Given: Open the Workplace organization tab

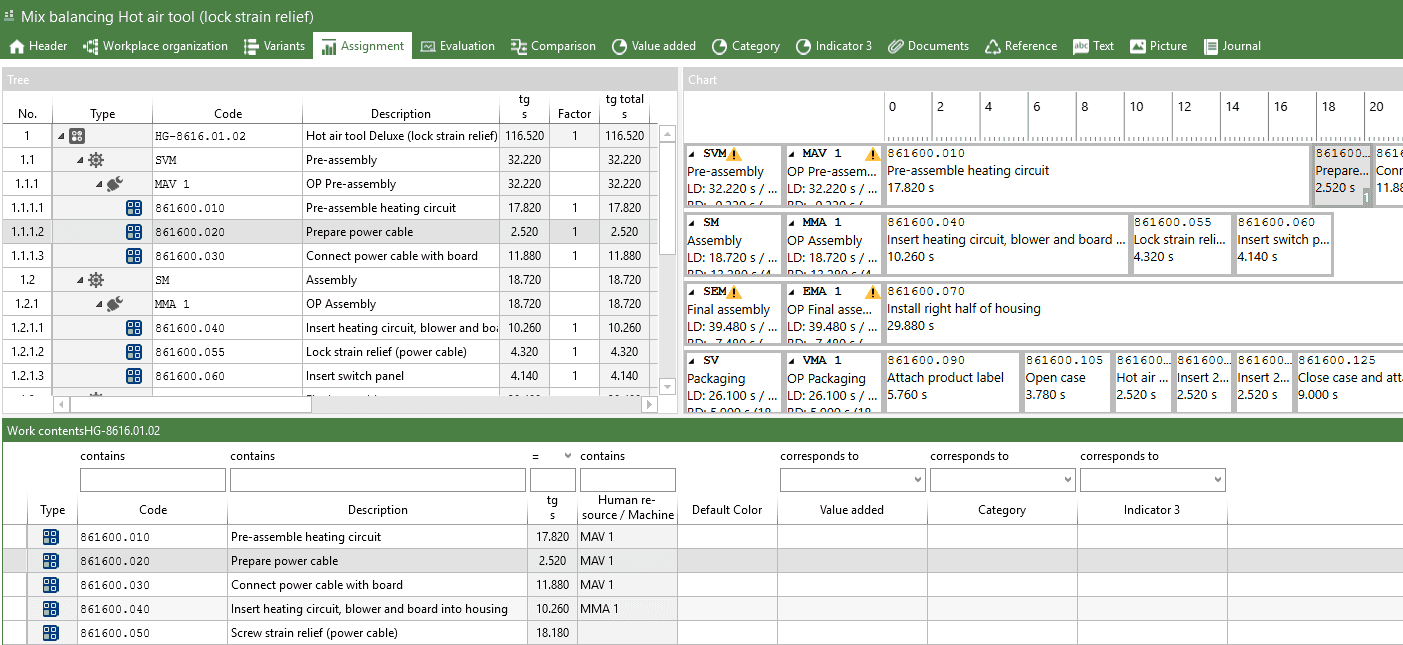Looking at the screenshot, I should tap(156, 46).
